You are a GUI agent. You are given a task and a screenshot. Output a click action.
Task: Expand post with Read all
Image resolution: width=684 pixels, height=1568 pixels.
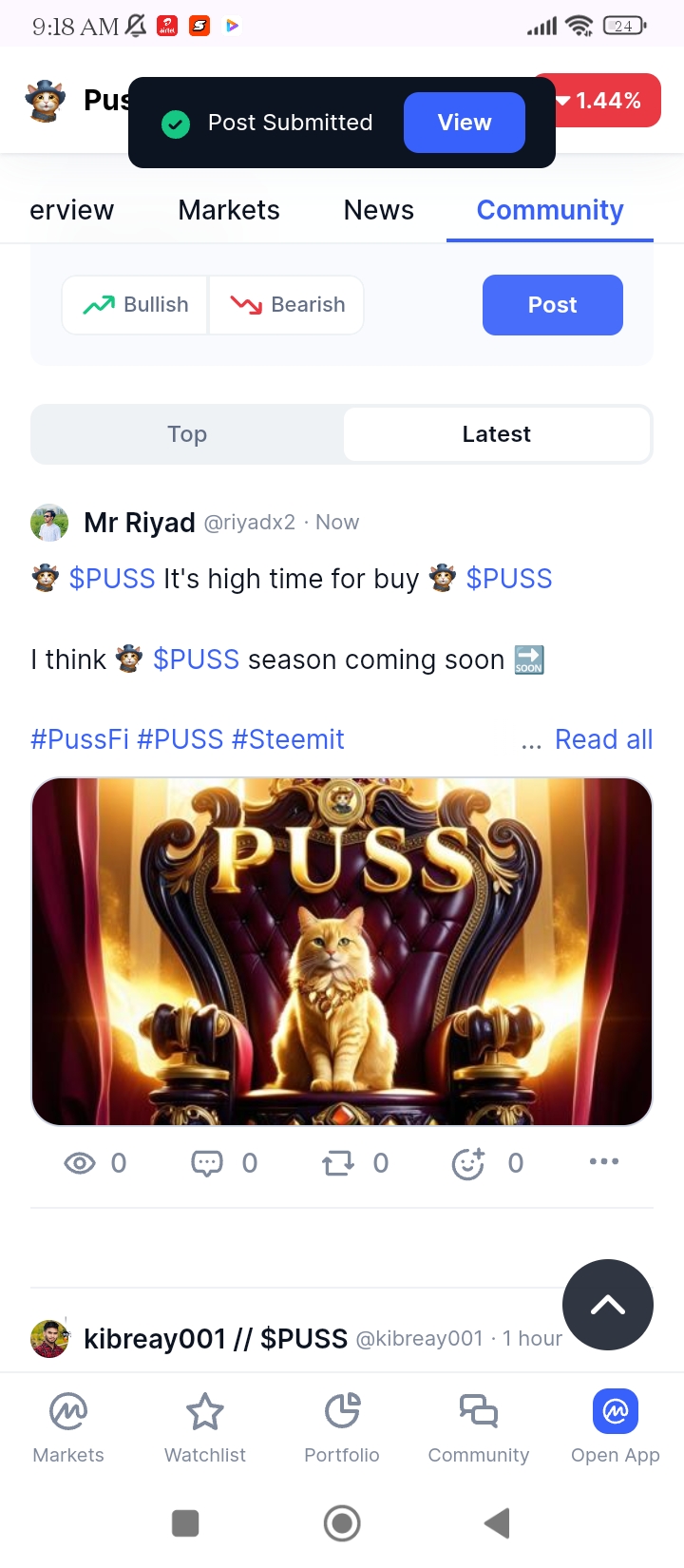click(603, 739)
